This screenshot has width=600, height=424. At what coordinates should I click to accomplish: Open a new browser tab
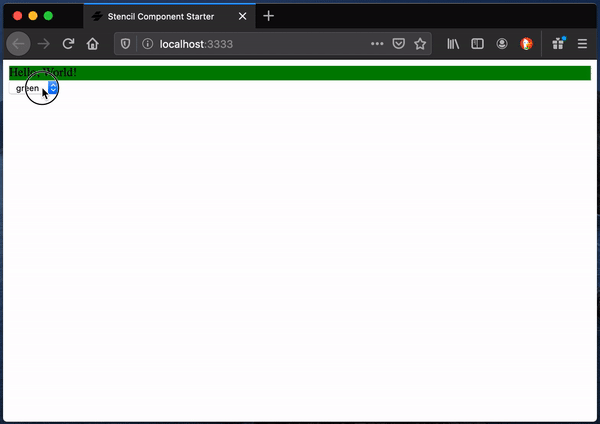pos(269,16)
